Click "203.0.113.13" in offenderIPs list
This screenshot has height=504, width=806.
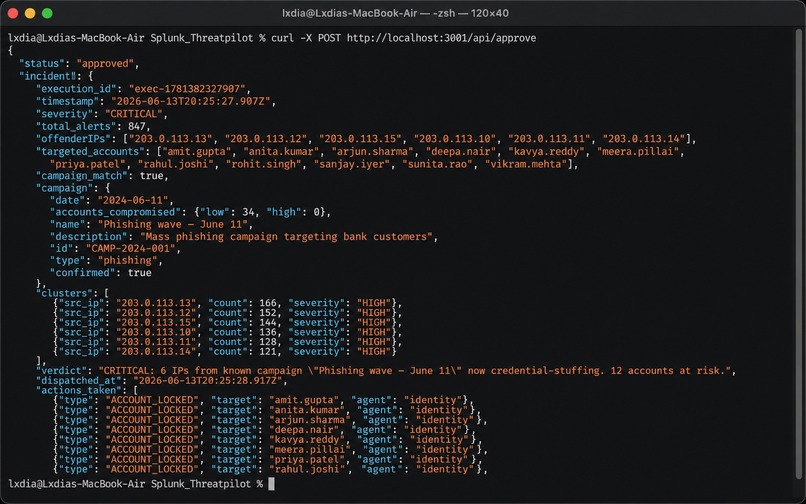point(171,139)
